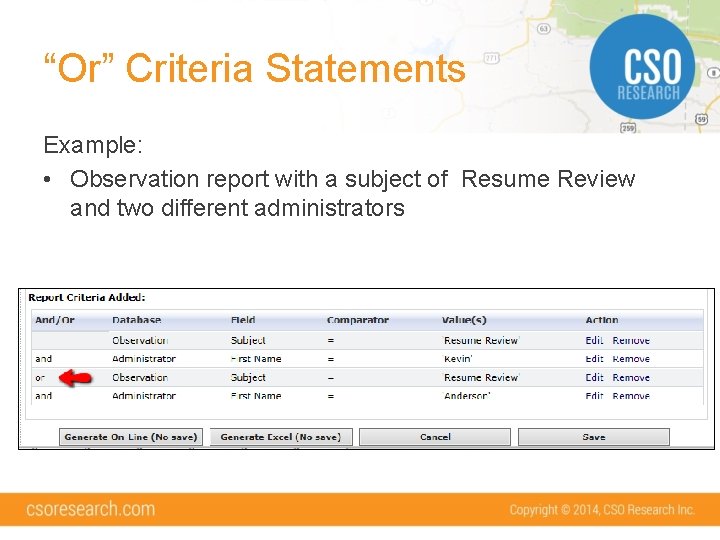The height and width of the screenshot is (540, 720).
Task: Select the 'Anderson' value cell
Action: tap(467, 395)
